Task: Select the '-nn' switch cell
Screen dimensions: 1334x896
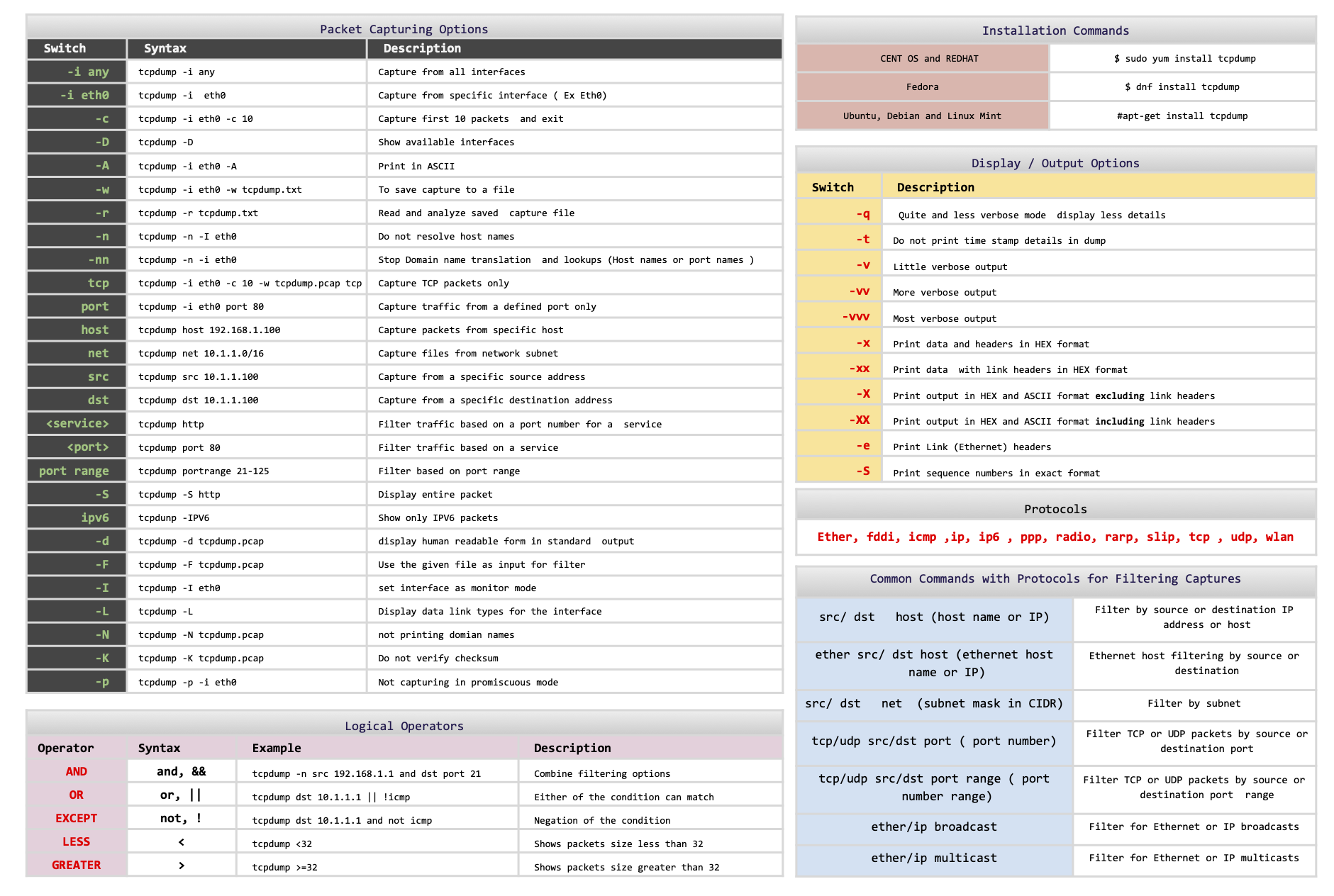Action: click(77, 259)
